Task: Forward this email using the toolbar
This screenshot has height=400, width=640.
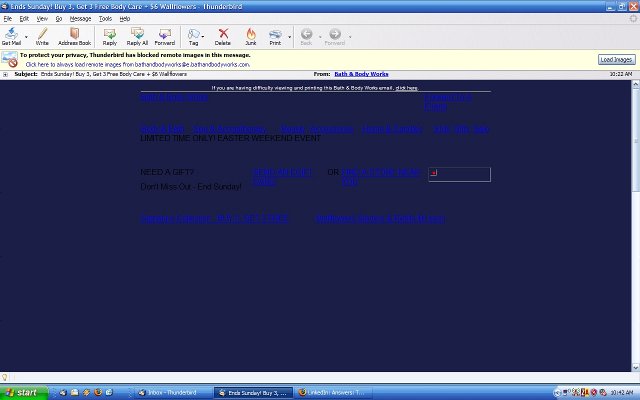Action: tap(164, 36)
